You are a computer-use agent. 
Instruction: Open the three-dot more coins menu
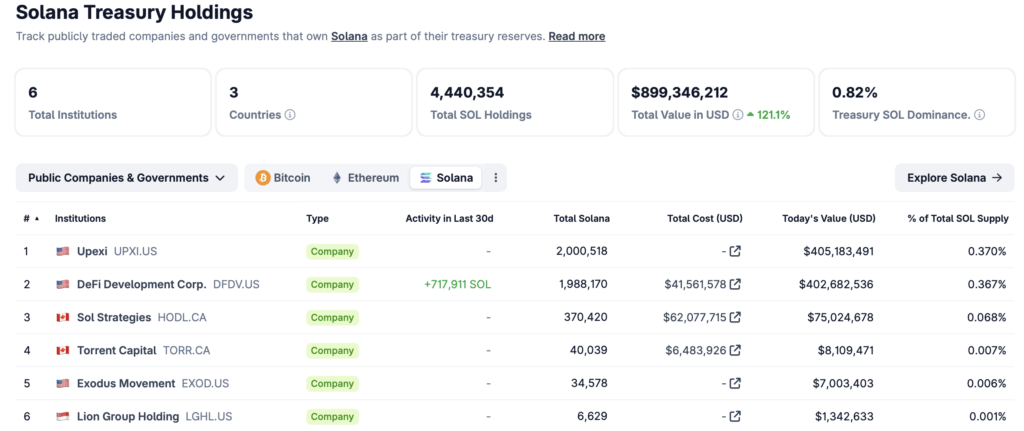click(x=495, y=178)
